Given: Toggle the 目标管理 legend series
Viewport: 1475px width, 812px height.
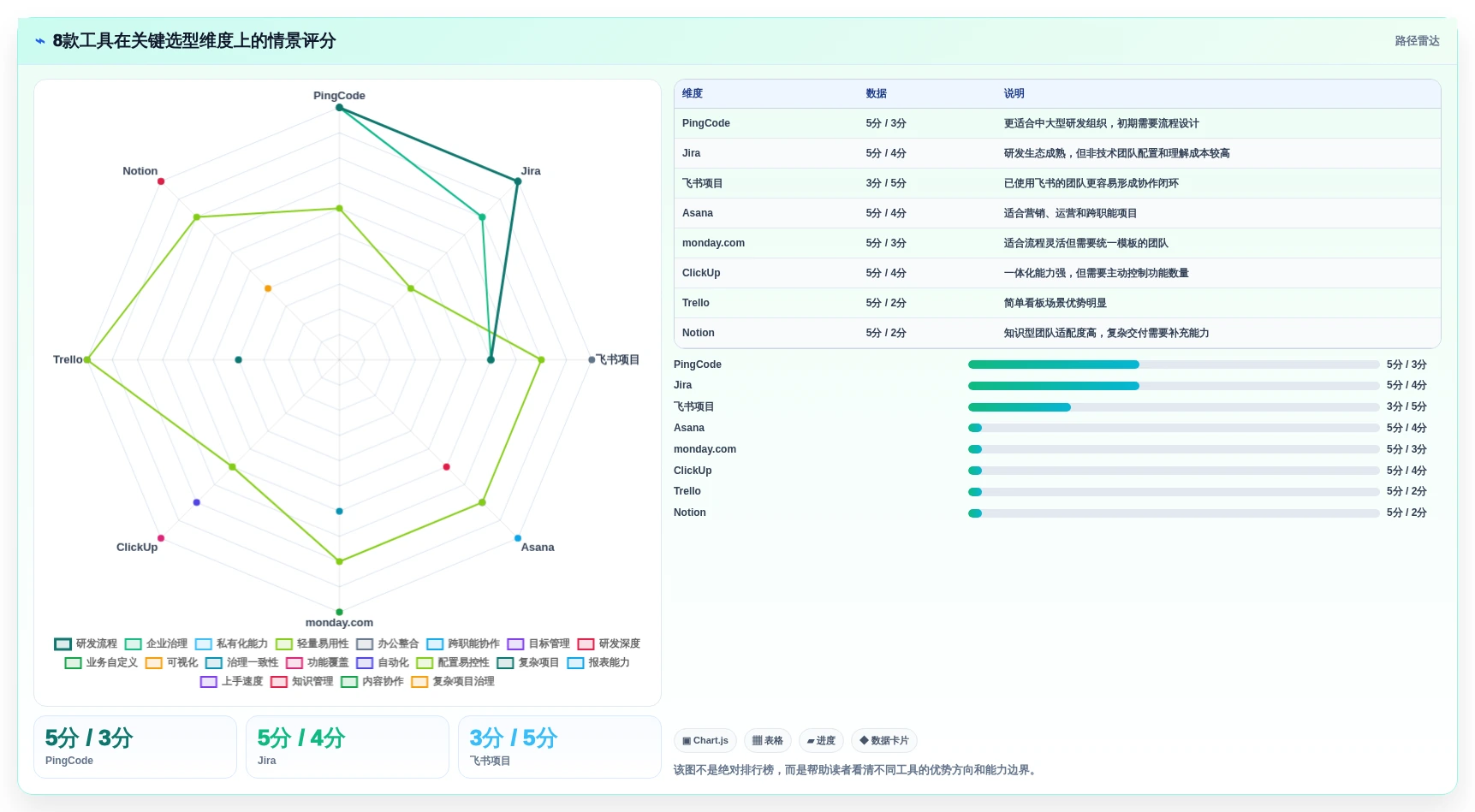Looking at the screenshot, I should pos(538,643).
